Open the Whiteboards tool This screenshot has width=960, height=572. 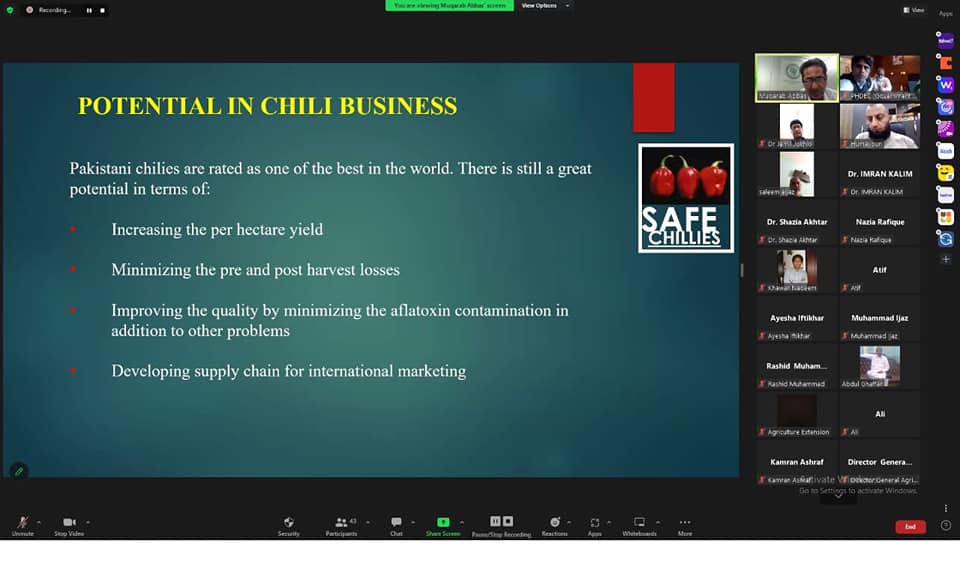pos(639,525)
